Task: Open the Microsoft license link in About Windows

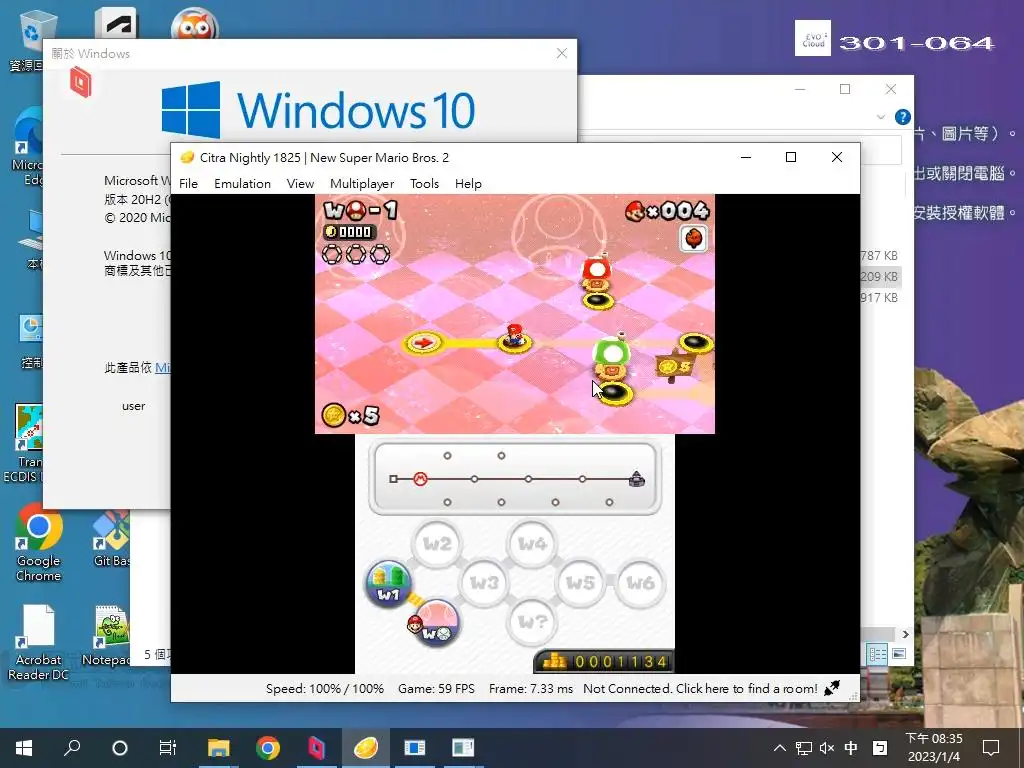Action: click(x=163, y=368)
